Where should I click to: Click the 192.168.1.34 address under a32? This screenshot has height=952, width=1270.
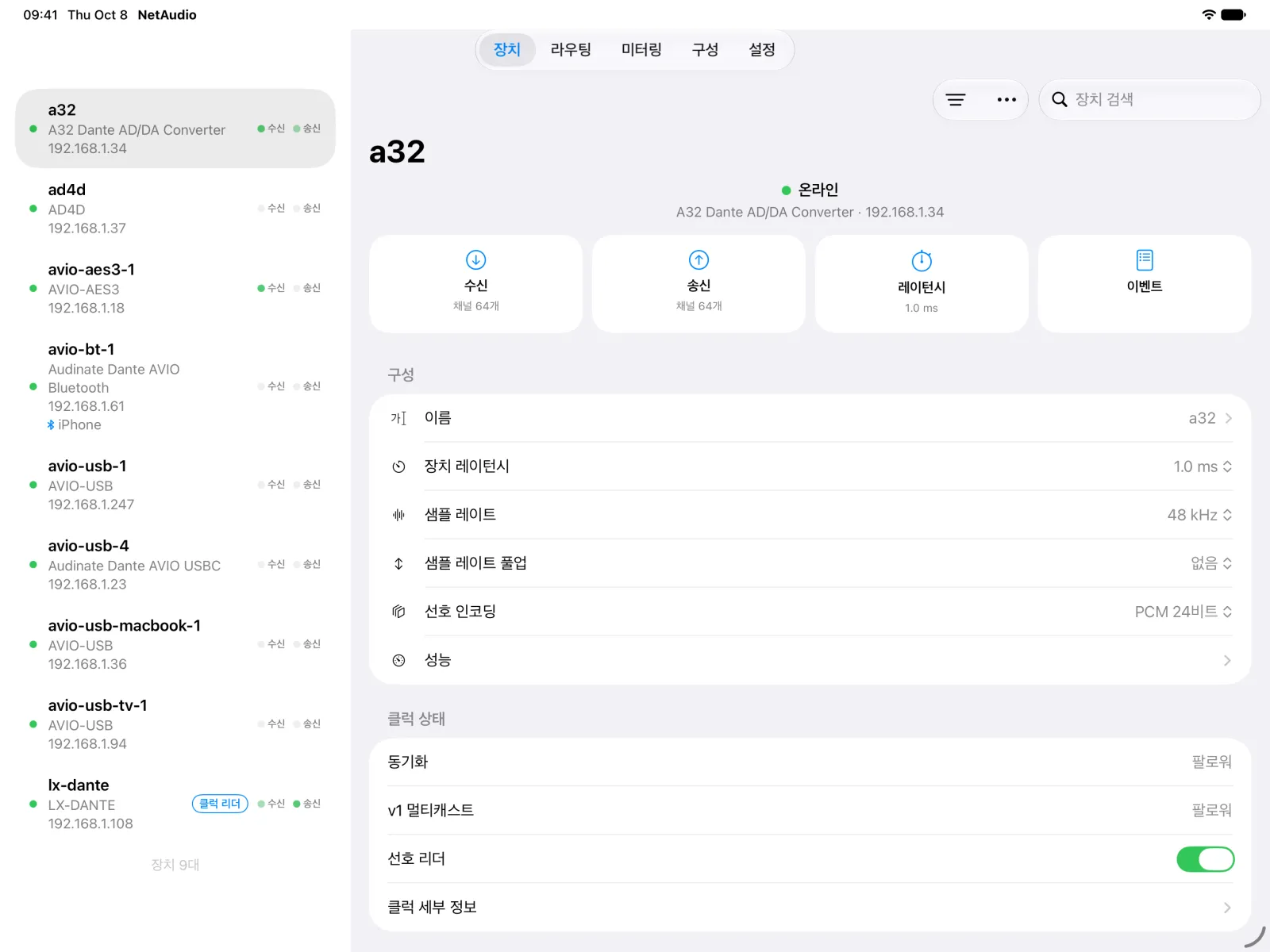(87, 148)
